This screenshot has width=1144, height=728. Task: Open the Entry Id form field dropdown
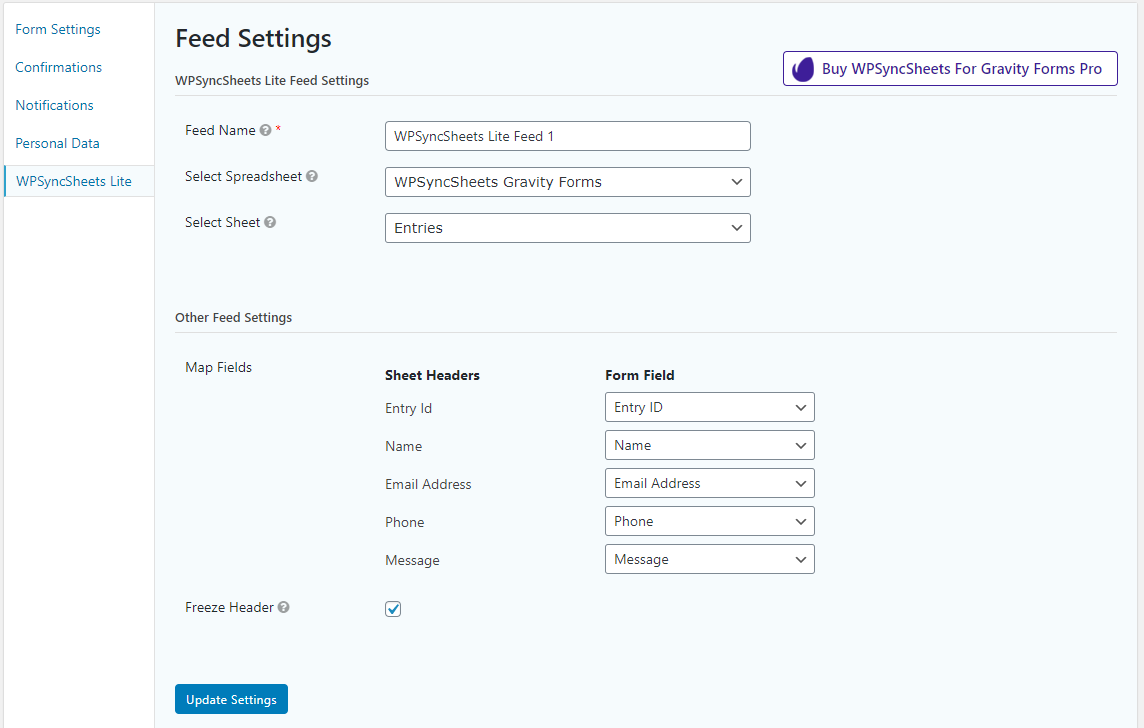pos(710,408)
